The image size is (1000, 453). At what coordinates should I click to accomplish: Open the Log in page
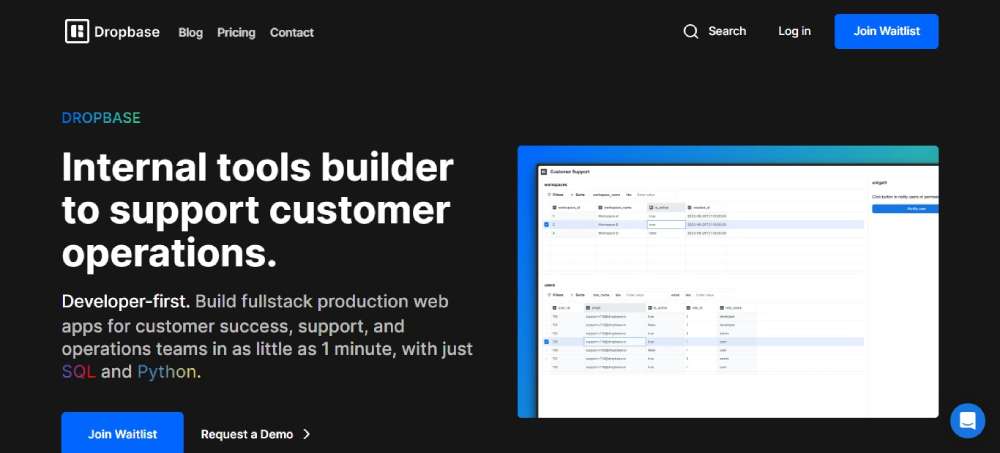pyautogui.click(x=795, y=31)
